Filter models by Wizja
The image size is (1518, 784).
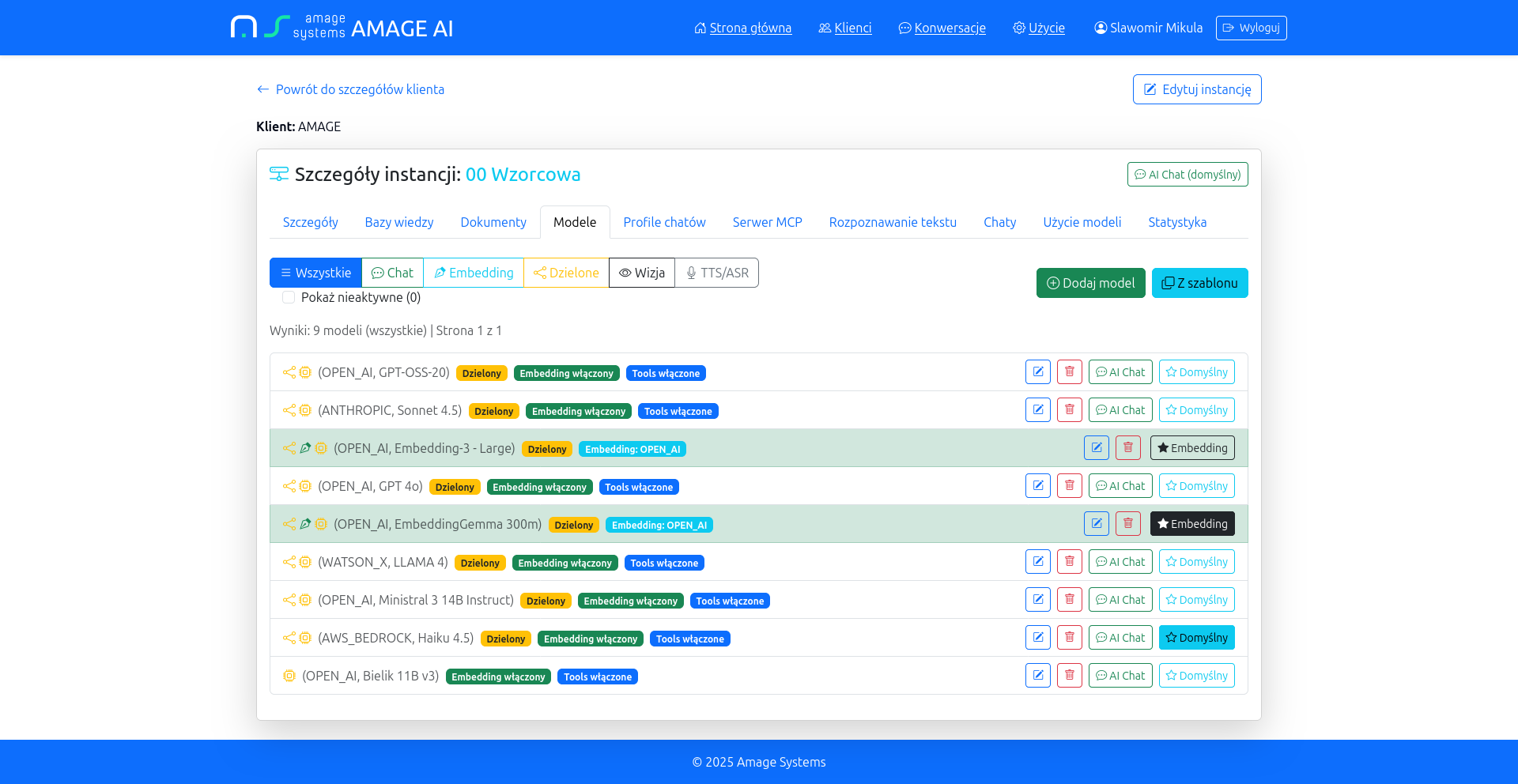point(641,273)
